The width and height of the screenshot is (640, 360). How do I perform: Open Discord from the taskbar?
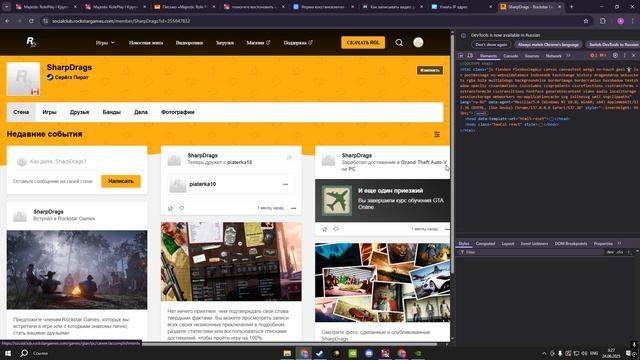[369, 353]
